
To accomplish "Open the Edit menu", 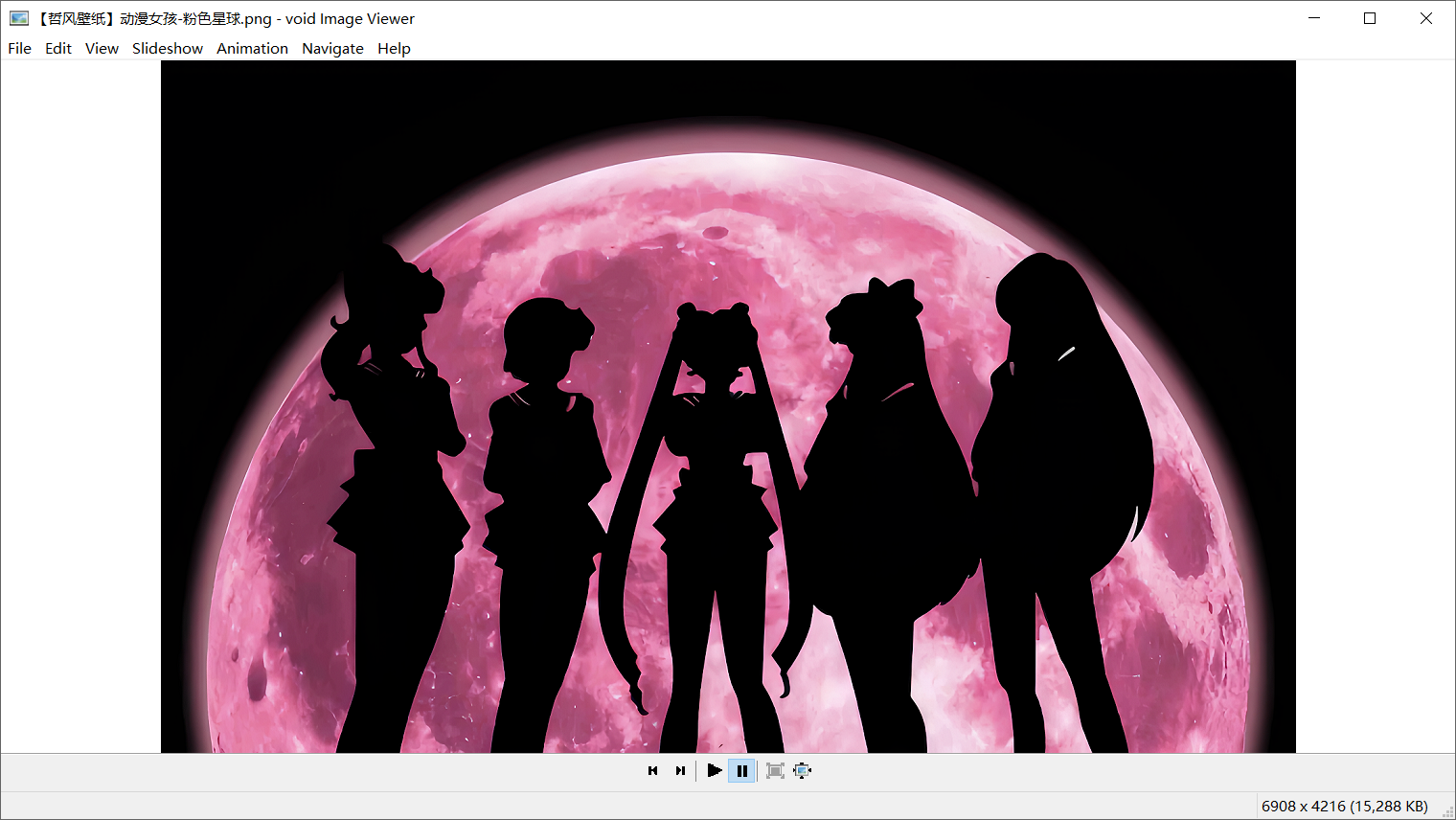I will (58, 48).
